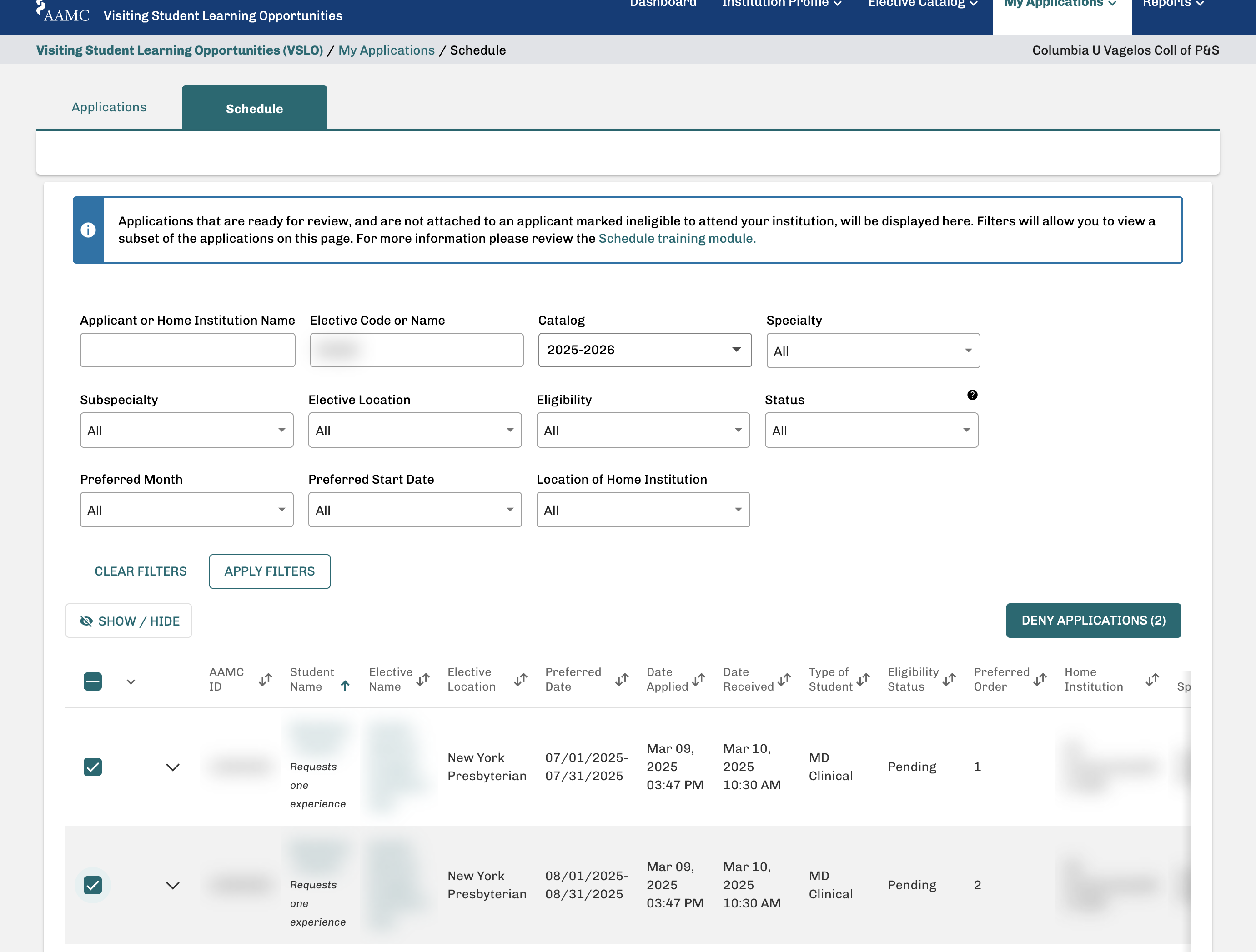
Task: Open Location of Home Institution dropdown
Action: coord(643,509)
